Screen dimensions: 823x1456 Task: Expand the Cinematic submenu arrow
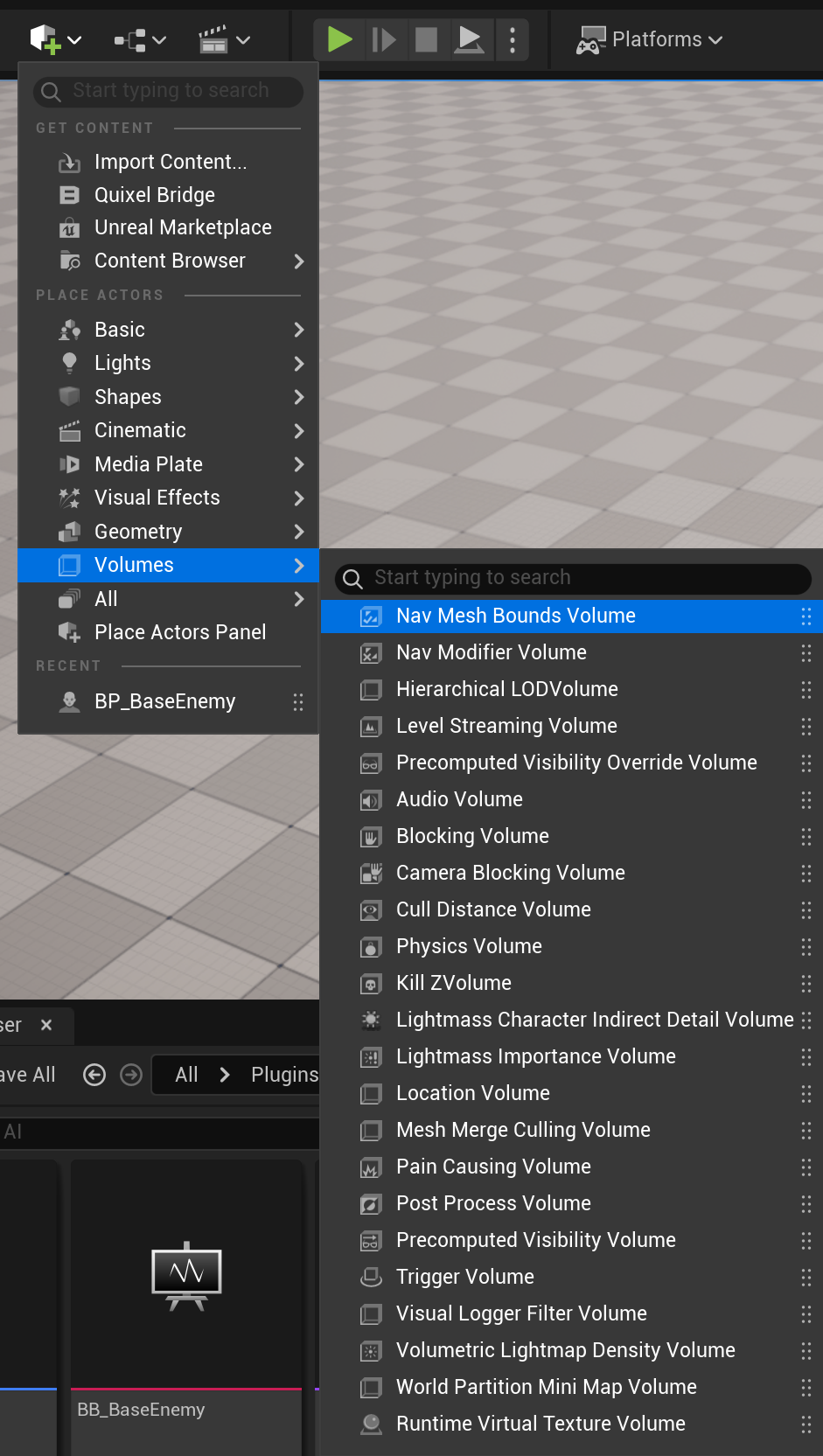[x=299, y=430]
